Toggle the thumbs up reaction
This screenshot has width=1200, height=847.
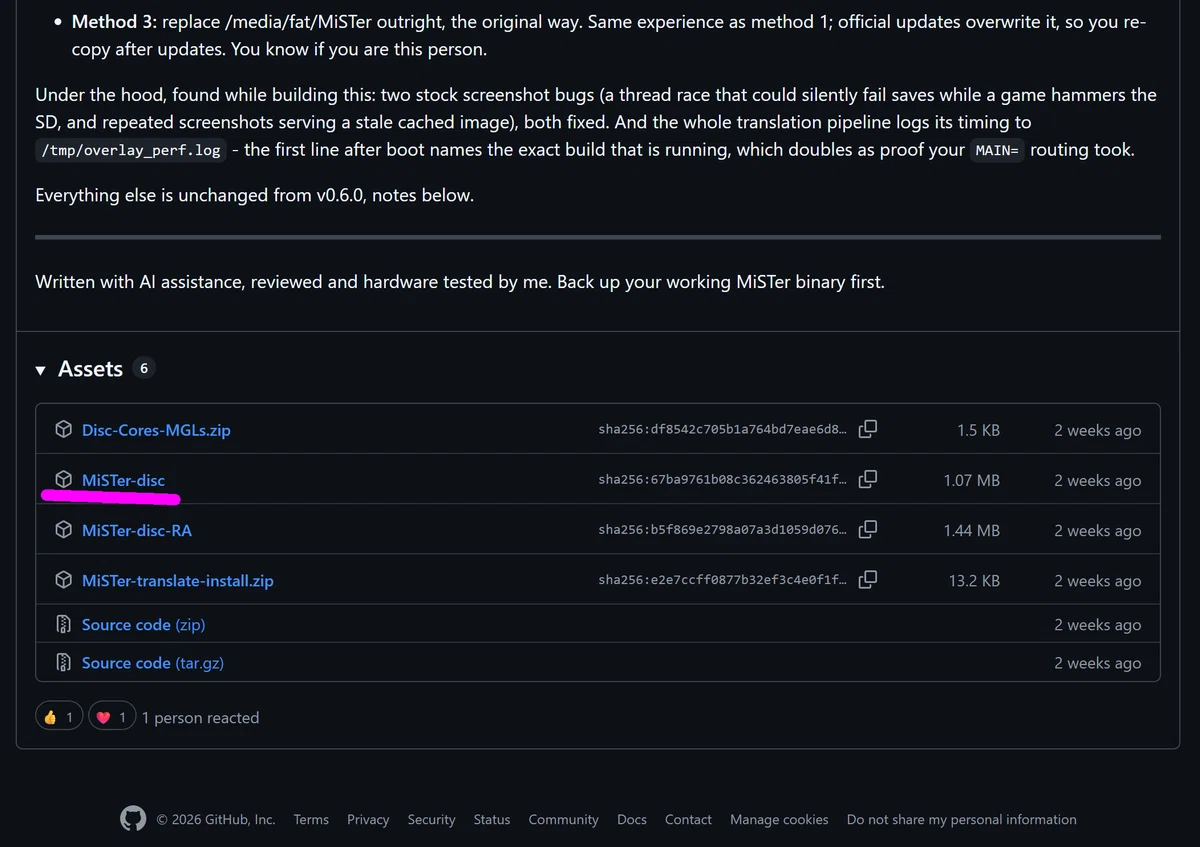click(59, 717)
